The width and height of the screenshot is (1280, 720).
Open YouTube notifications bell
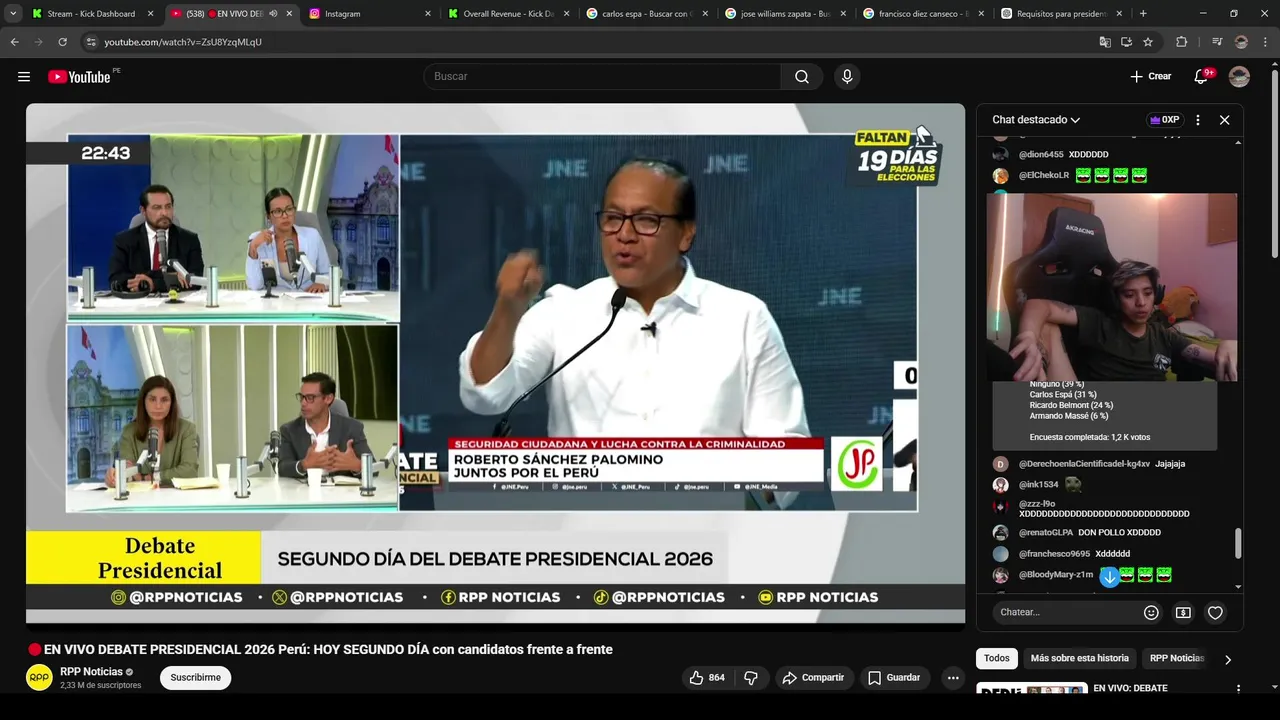[x=1201, y=77]
